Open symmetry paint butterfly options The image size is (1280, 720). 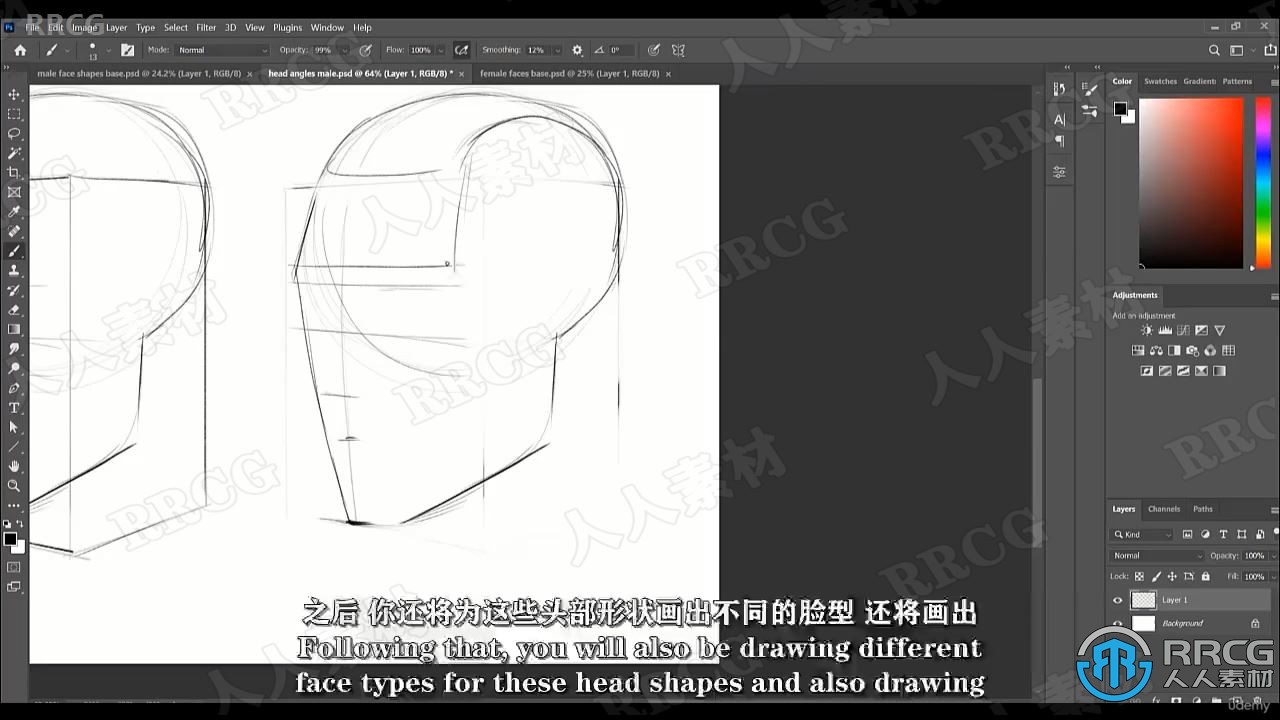click(678, 50)
